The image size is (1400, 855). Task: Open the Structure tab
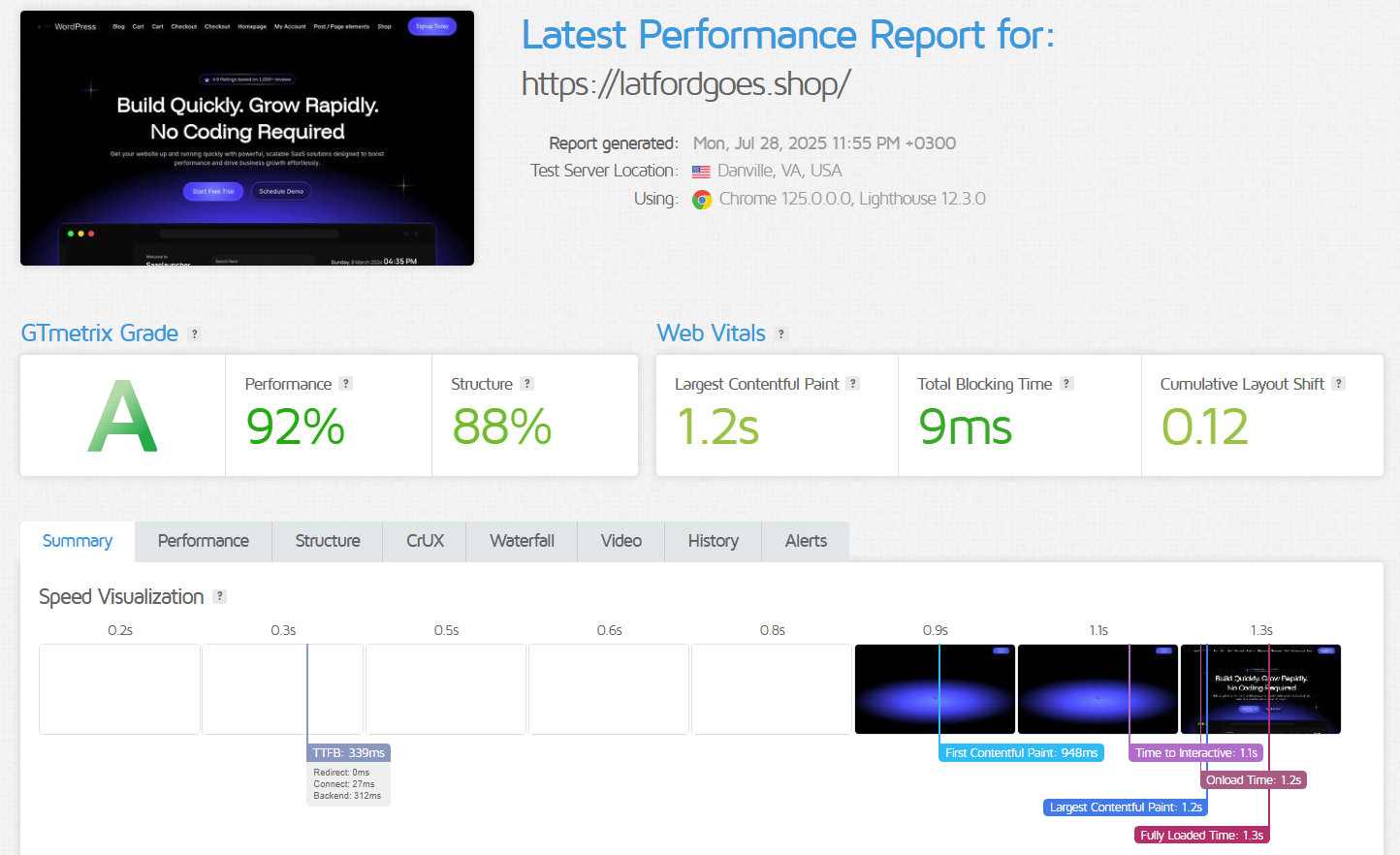pos(328,541)
